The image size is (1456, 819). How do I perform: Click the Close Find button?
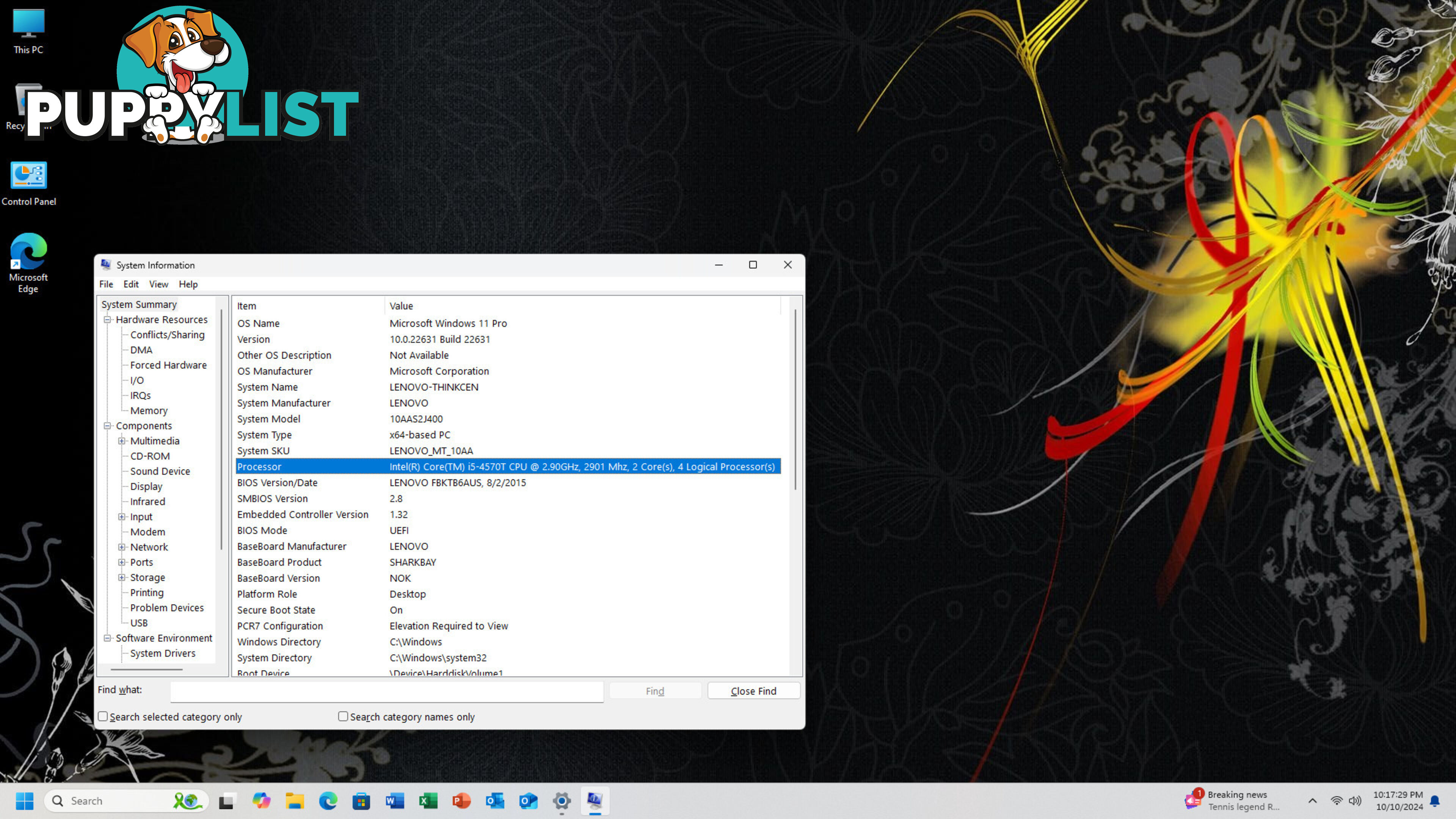click(753, 691)
